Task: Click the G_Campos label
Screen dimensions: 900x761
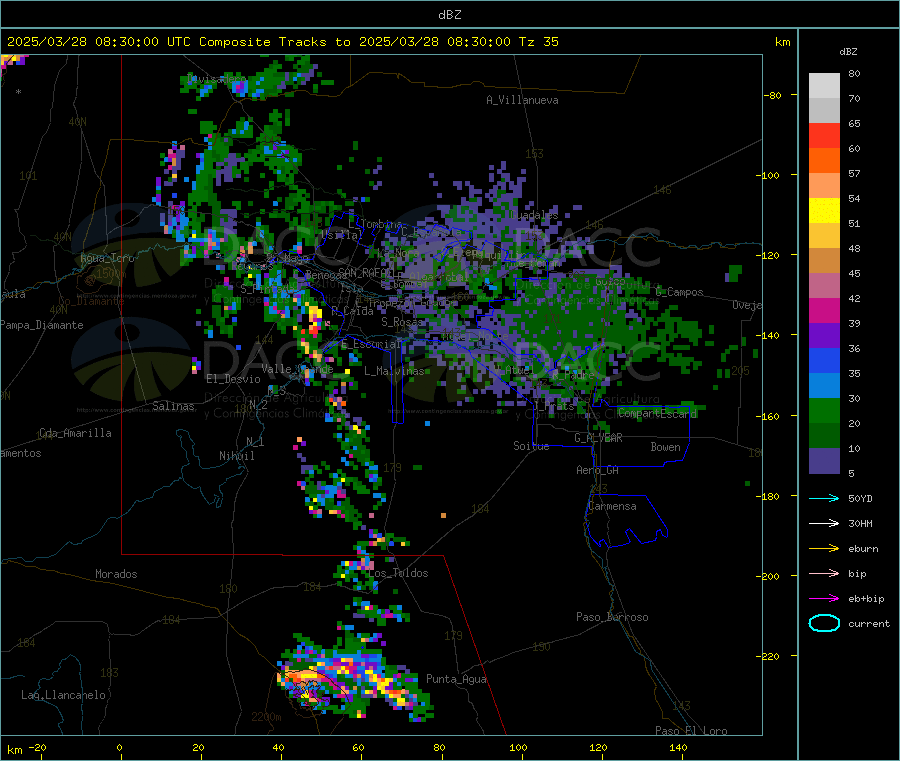Action: (680, 292)
